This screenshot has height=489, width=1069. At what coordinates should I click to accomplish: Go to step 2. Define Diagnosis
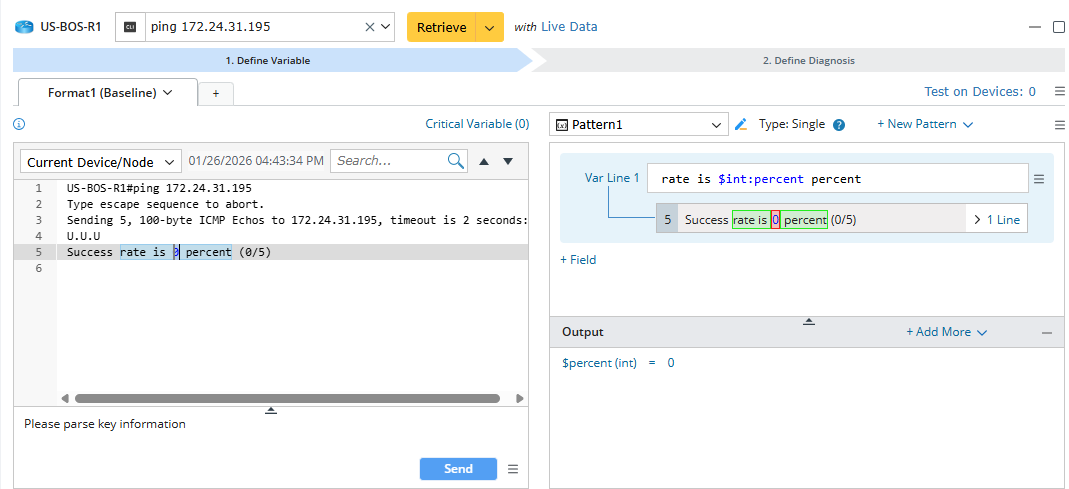pos(808,60)
